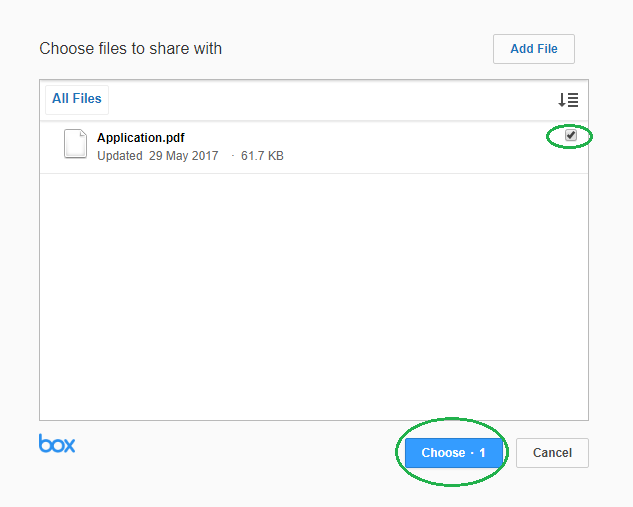This screenshot has height=507, width=633.
Task: Click the Choose files to share with heading
Action: (x=130, y=48)
